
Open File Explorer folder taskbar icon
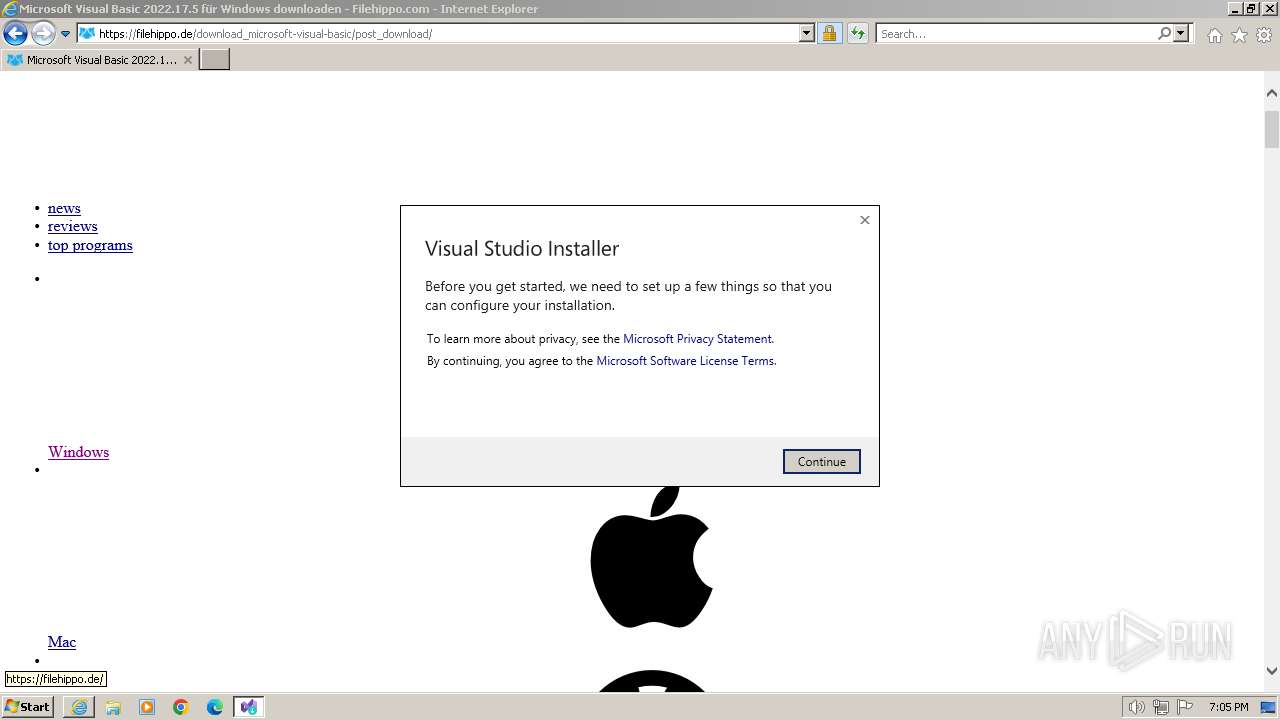pyautogui.click(x=113, y=707)
